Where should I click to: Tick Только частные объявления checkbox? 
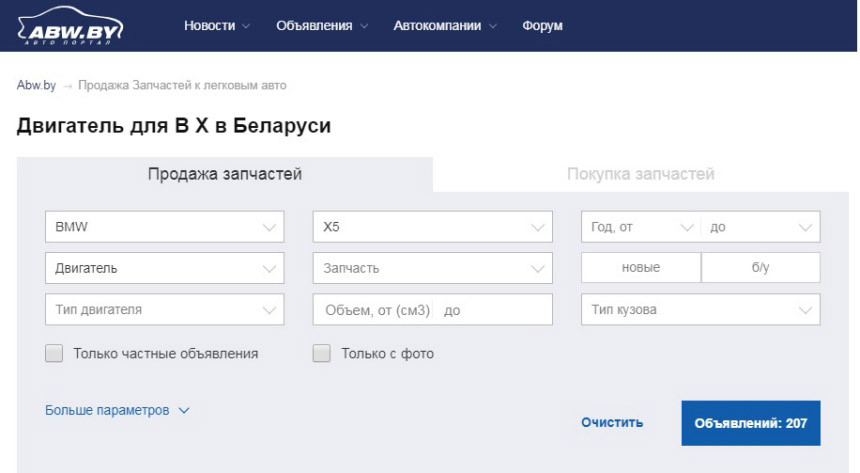54,353
